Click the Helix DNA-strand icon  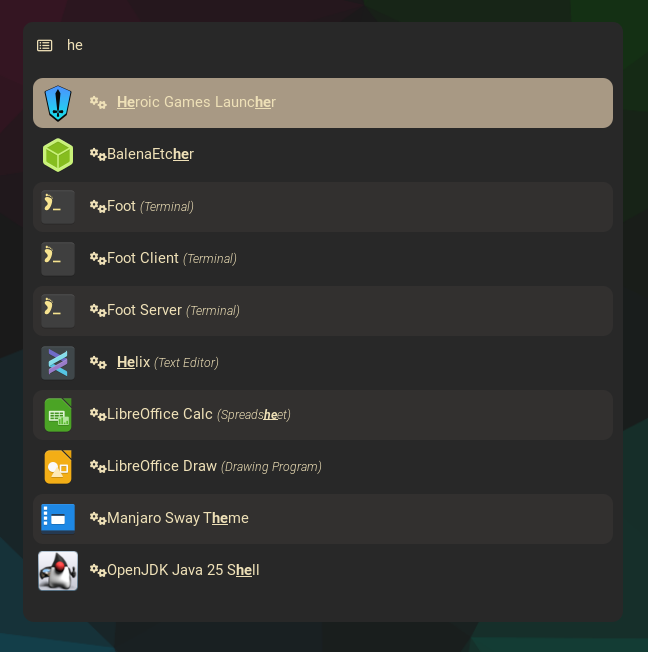[x=58, y=363]
